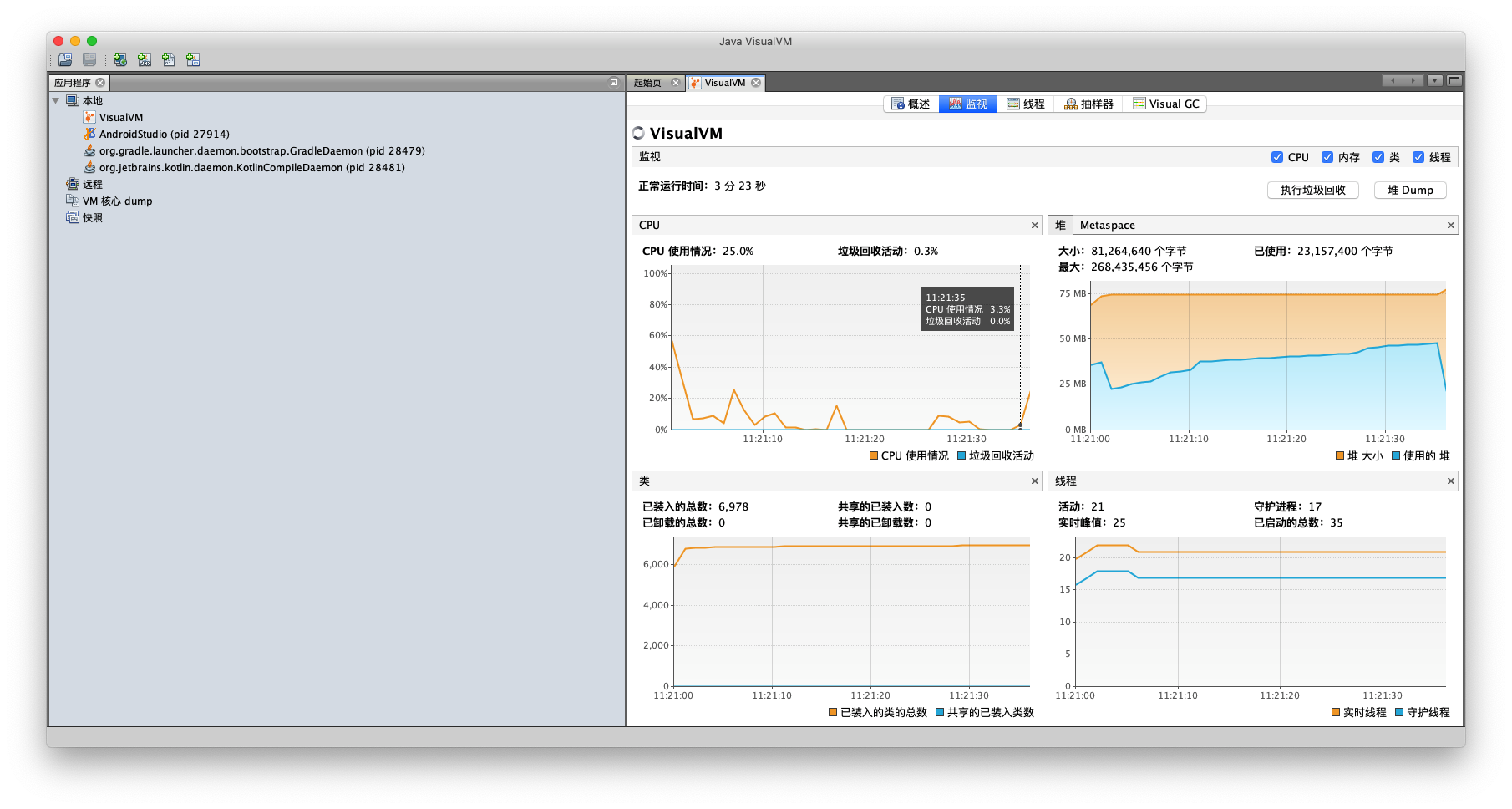
Task: Select the 堆 memory tab
Action: pos(1060,226)
